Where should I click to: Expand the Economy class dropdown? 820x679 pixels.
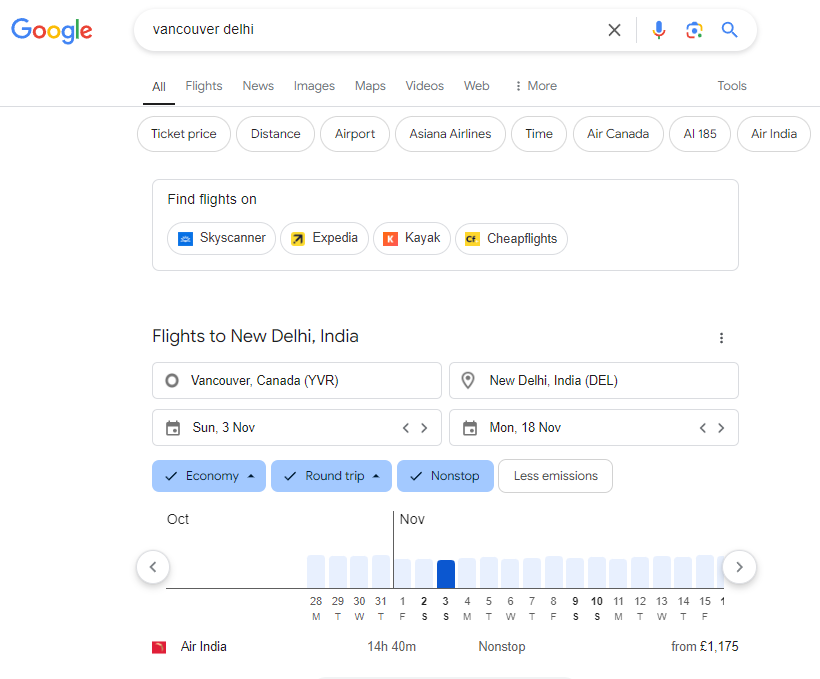click(209, 476)
